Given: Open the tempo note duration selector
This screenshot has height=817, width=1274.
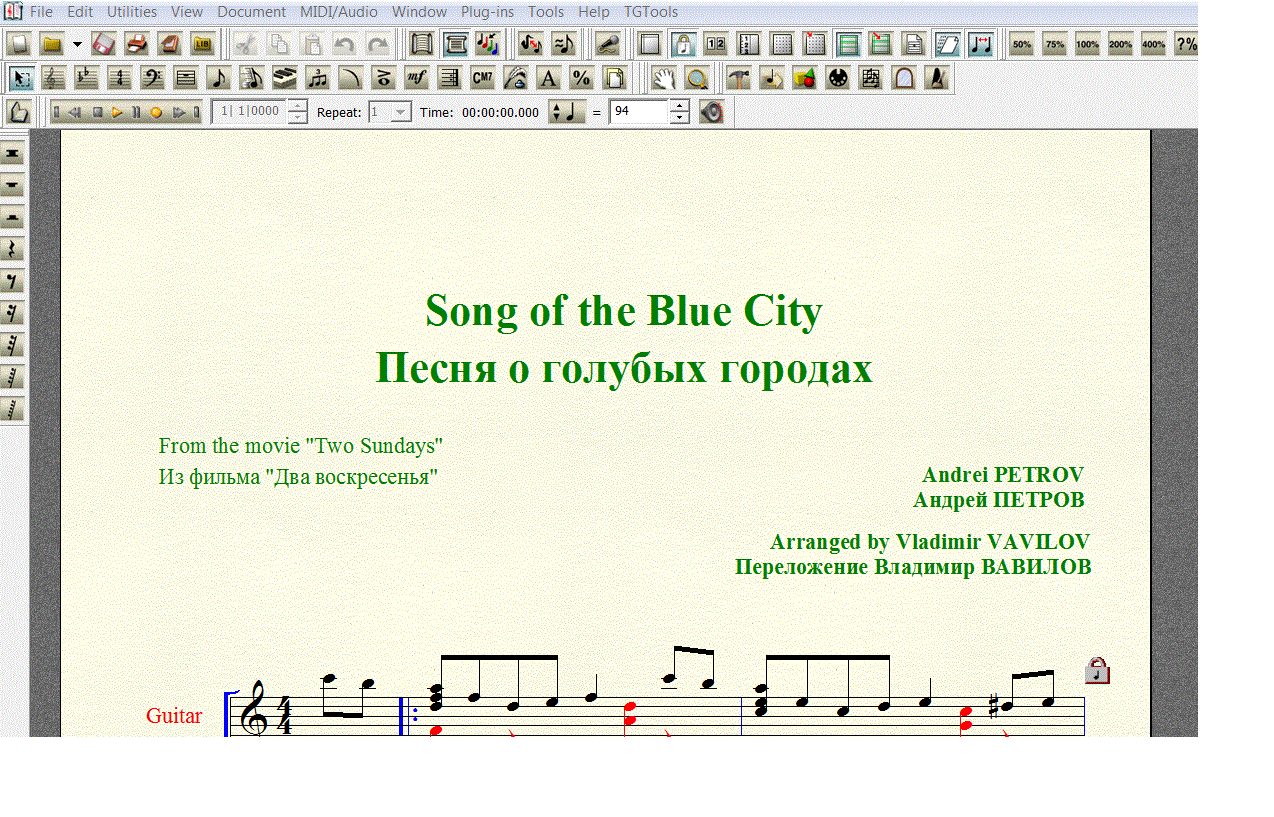Looking at the screenshot, I should click(566, 112).
